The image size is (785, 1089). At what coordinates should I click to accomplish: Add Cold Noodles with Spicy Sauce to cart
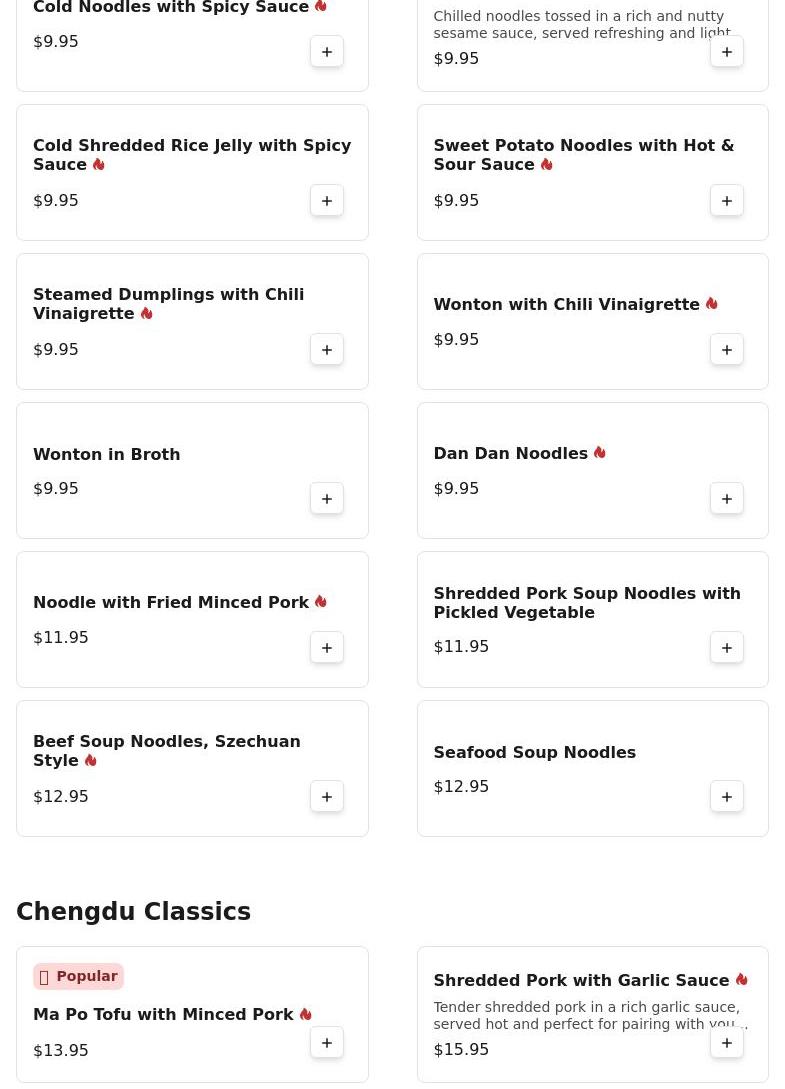click(327, 52)
